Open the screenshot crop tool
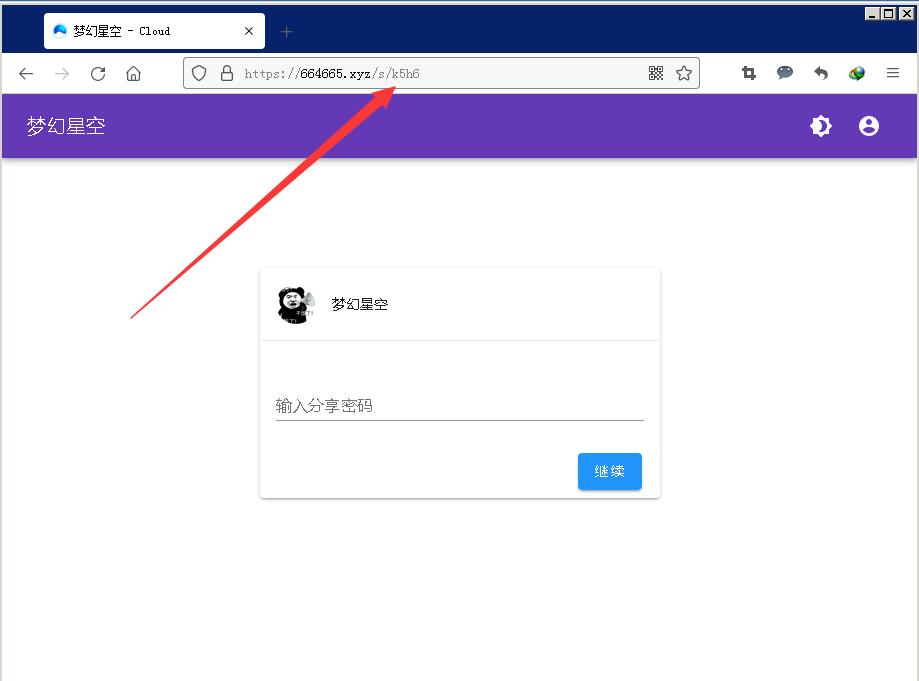 click(x=749, y=73)
